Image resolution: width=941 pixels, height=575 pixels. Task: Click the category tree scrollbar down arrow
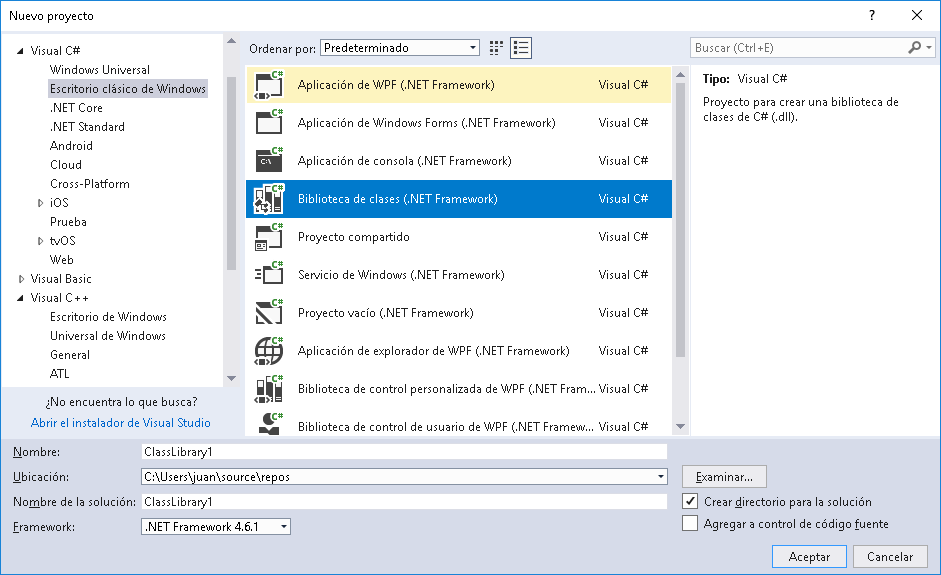pyautogui.click(x=232, y=378)
